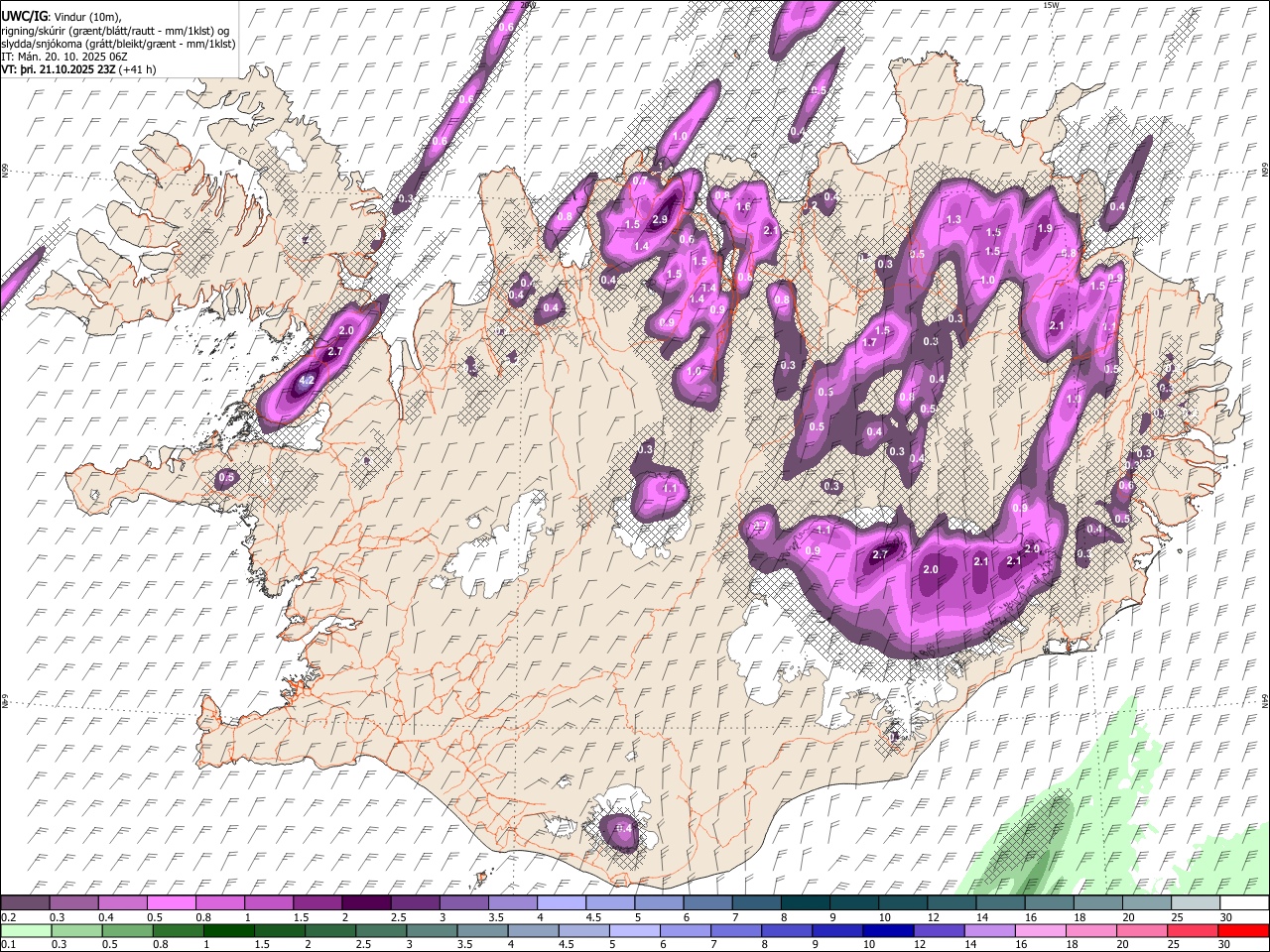Screen dimensions: 1270x952
Task: Click the 1.7 value label on the map
Action: 870,342
